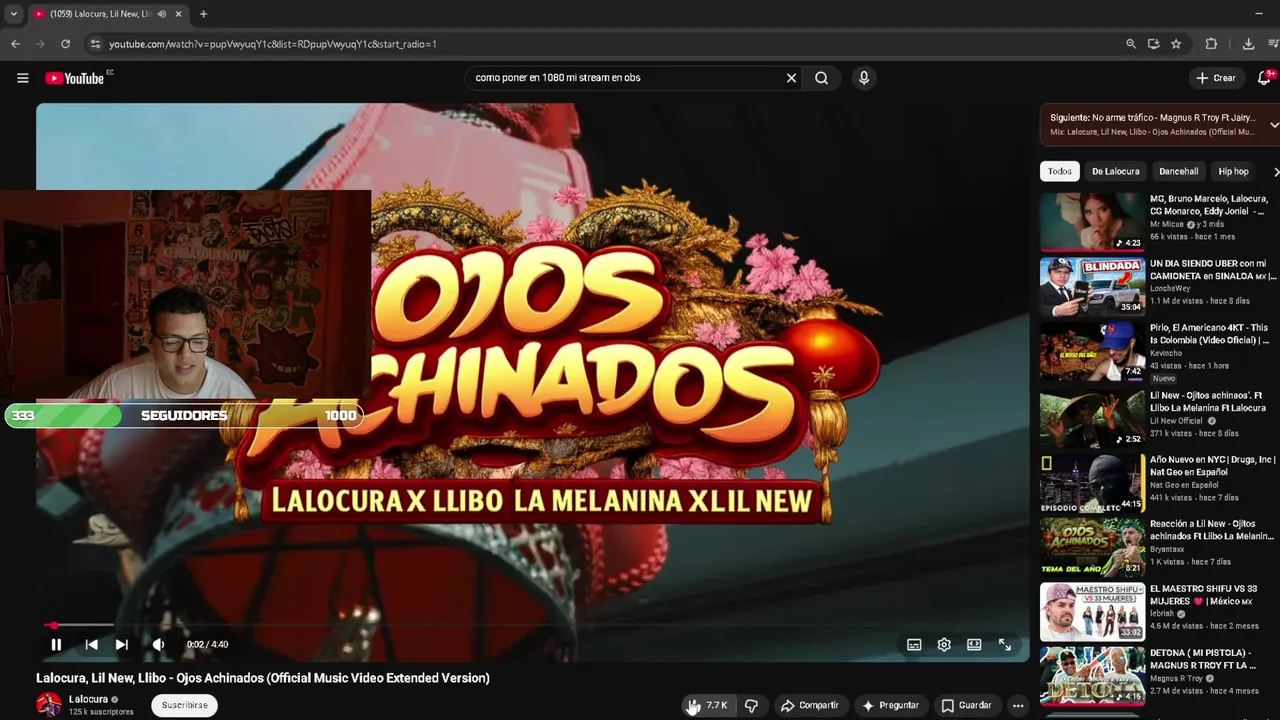Bookmark this page with the star
Viewport: 1280px width, 720px height.
pyautogui.click(x=1176, y=44)
